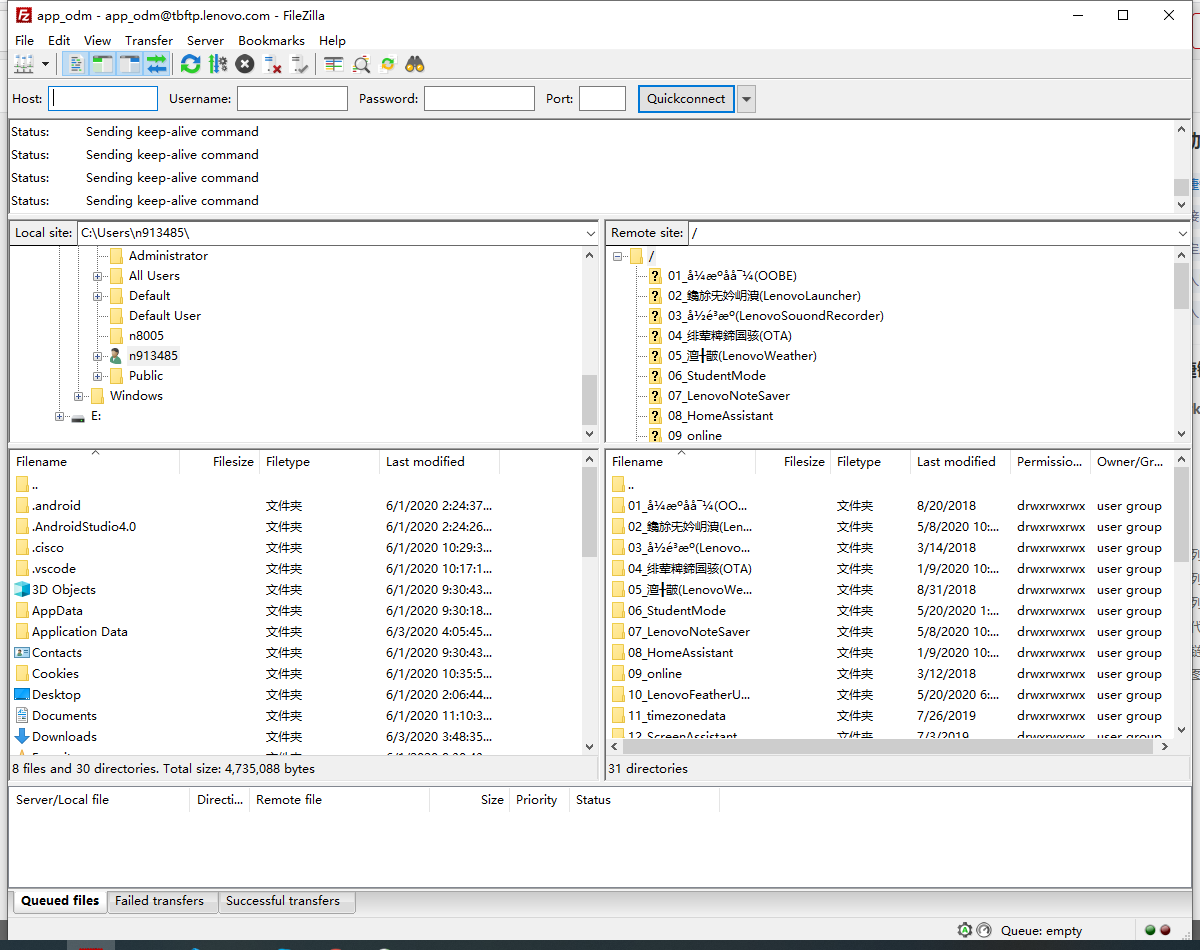Click the Port field
This screenshot has width=1200, height=950.
[x=602, y=99]
